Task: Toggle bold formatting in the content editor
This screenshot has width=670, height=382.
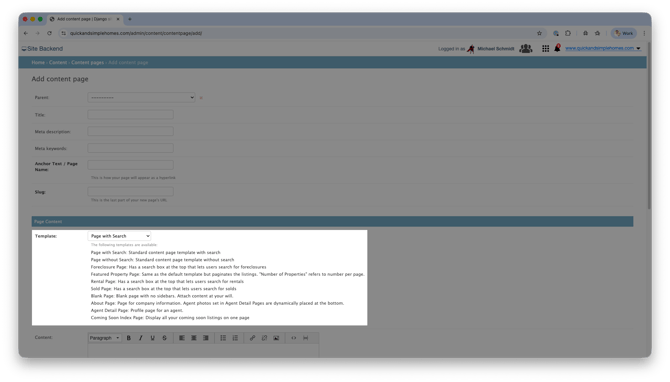Action: tap(129, 338)
